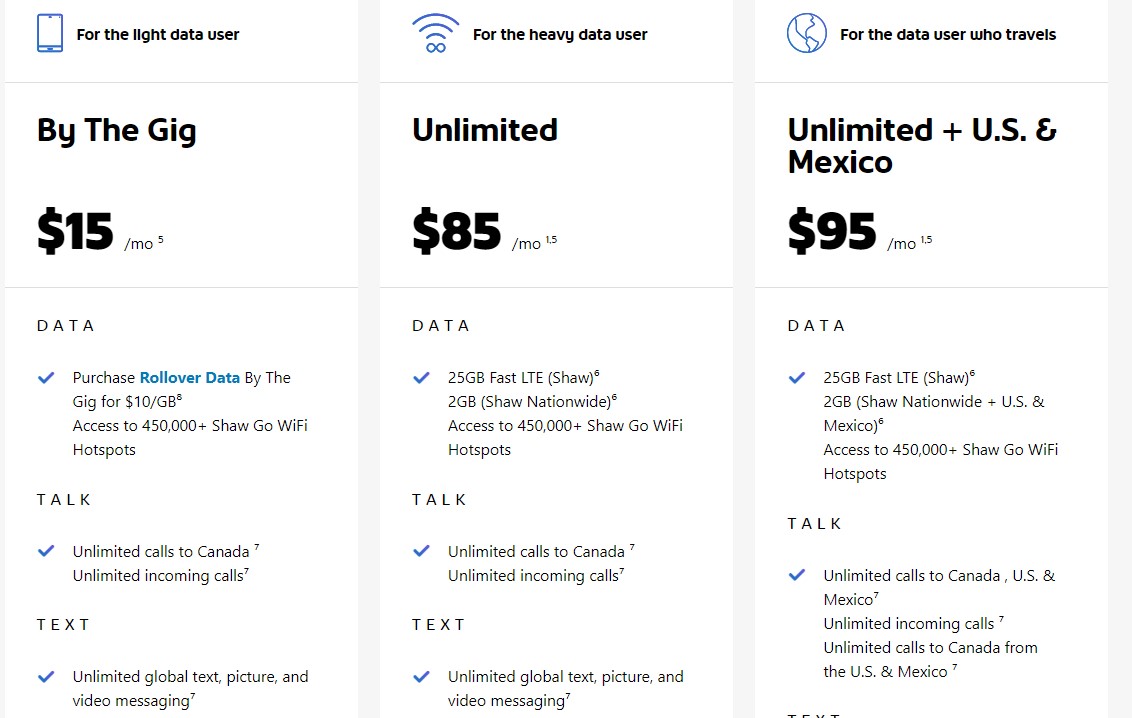Click the For the heavy data user label
Screen dimensions: 1132x718
pos(558,33)
